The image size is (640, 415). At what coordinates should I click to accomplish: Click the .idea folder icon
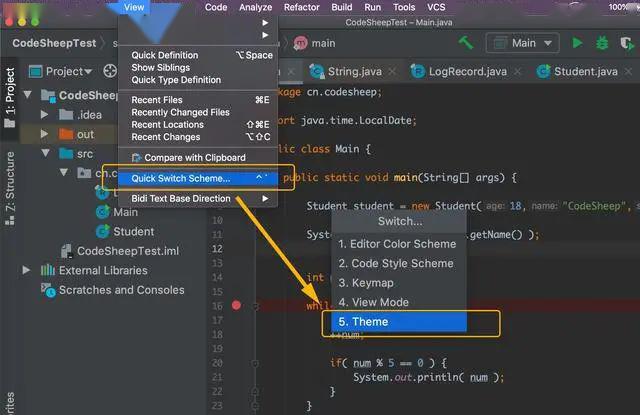(x=66, y=115)
